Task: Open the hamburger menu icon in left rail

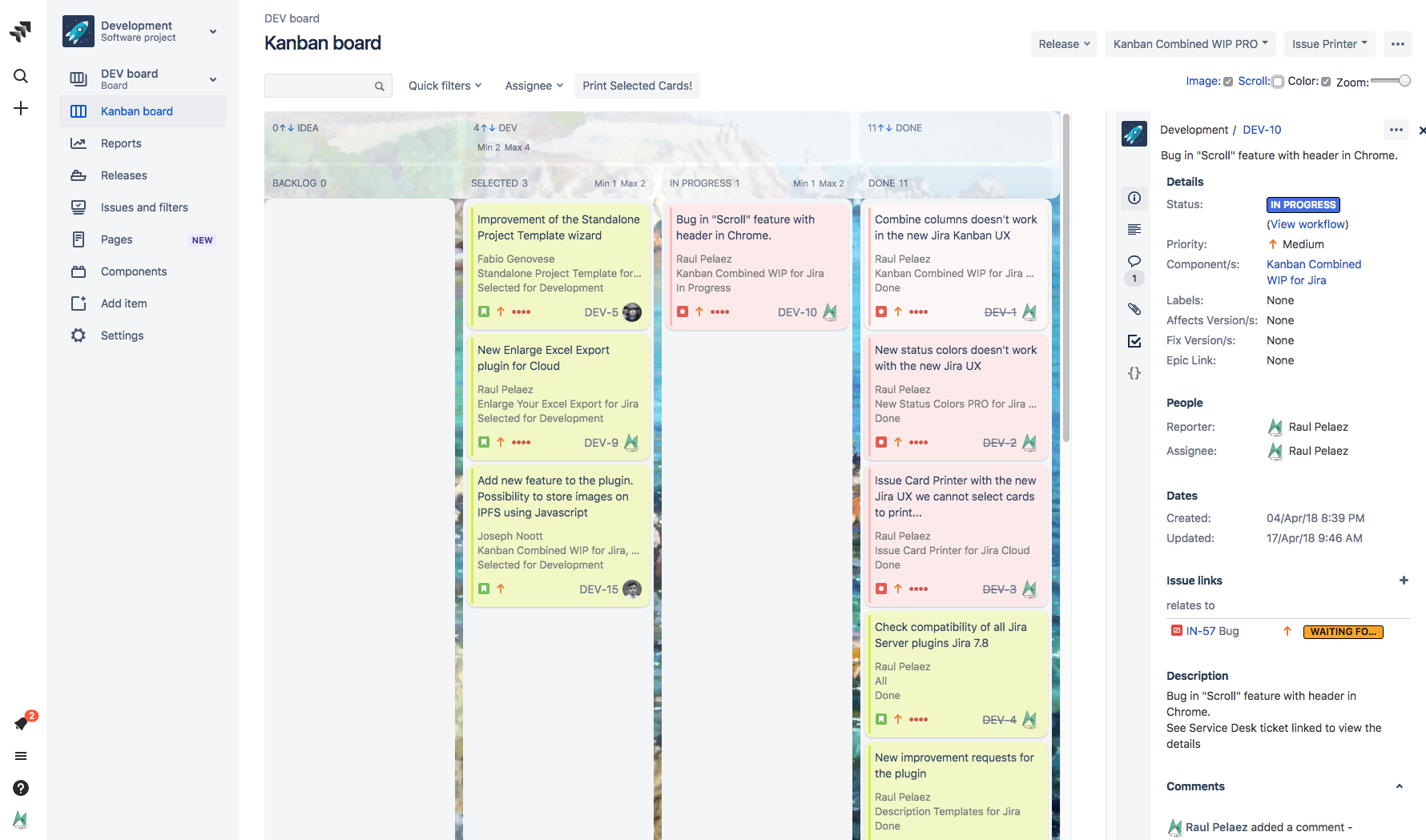Action: (x=21, y=756)
